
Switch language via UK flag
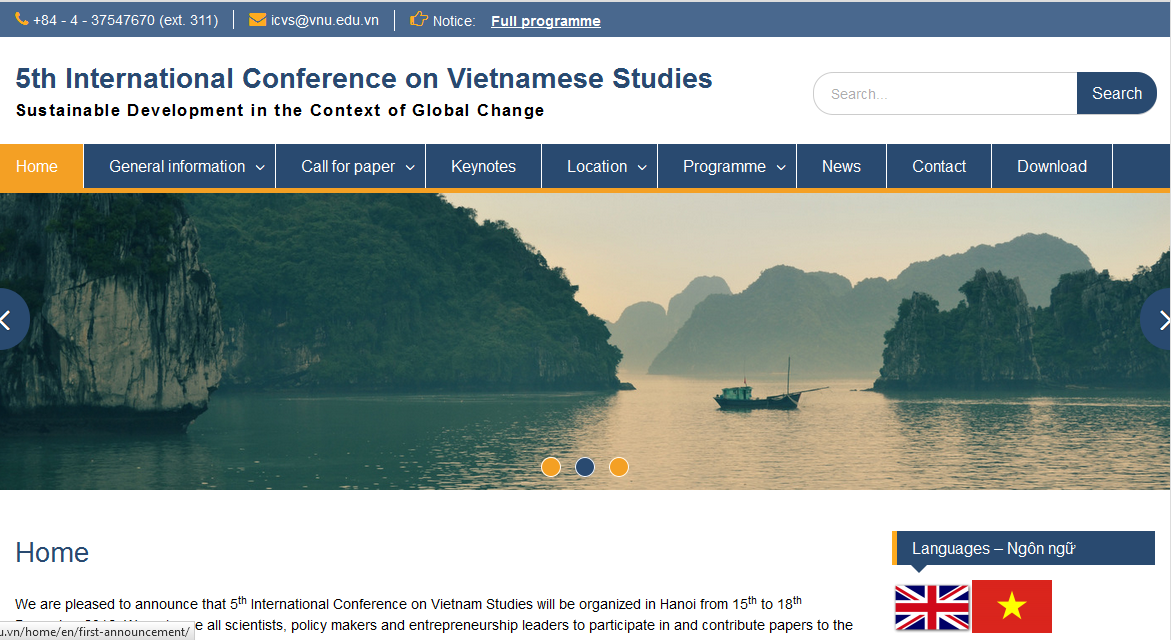932,607
